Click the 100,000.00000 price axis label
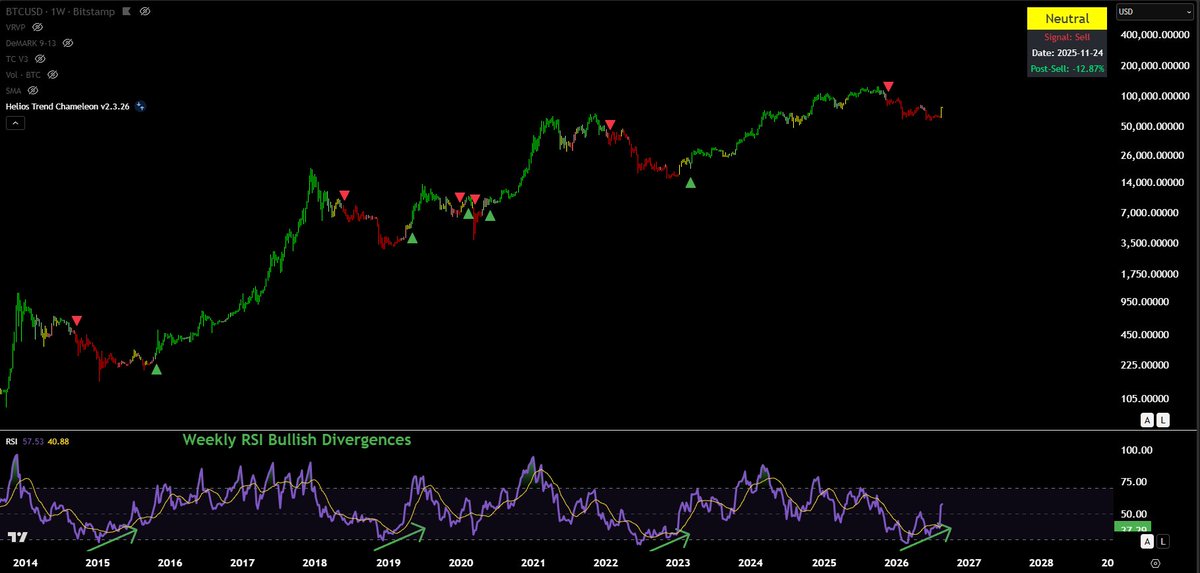The height and width of the screenshot is (573, 1200). [1154, 96]
